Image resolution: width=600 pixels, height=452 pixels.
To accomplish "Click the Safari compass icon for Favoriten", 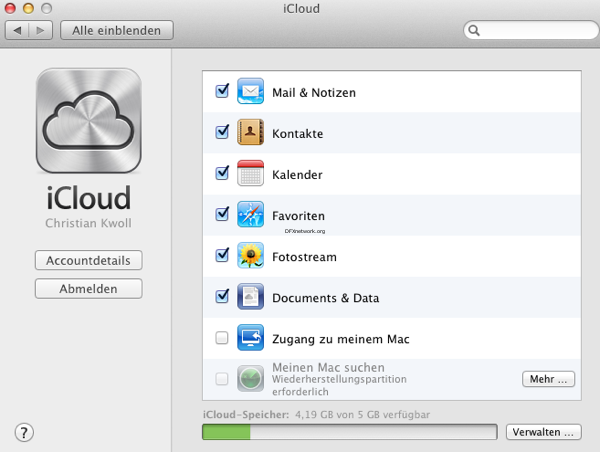I will point(250,214).
